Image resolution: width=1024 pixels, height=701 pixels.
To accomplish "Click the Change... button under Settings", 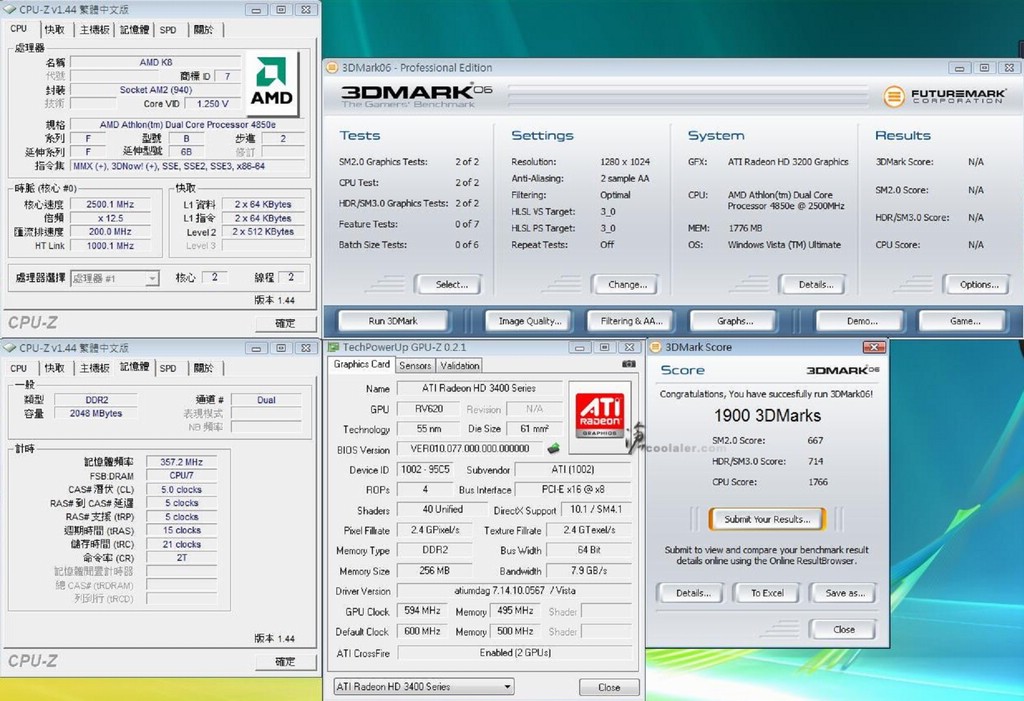I will click(x=627, y=285).
